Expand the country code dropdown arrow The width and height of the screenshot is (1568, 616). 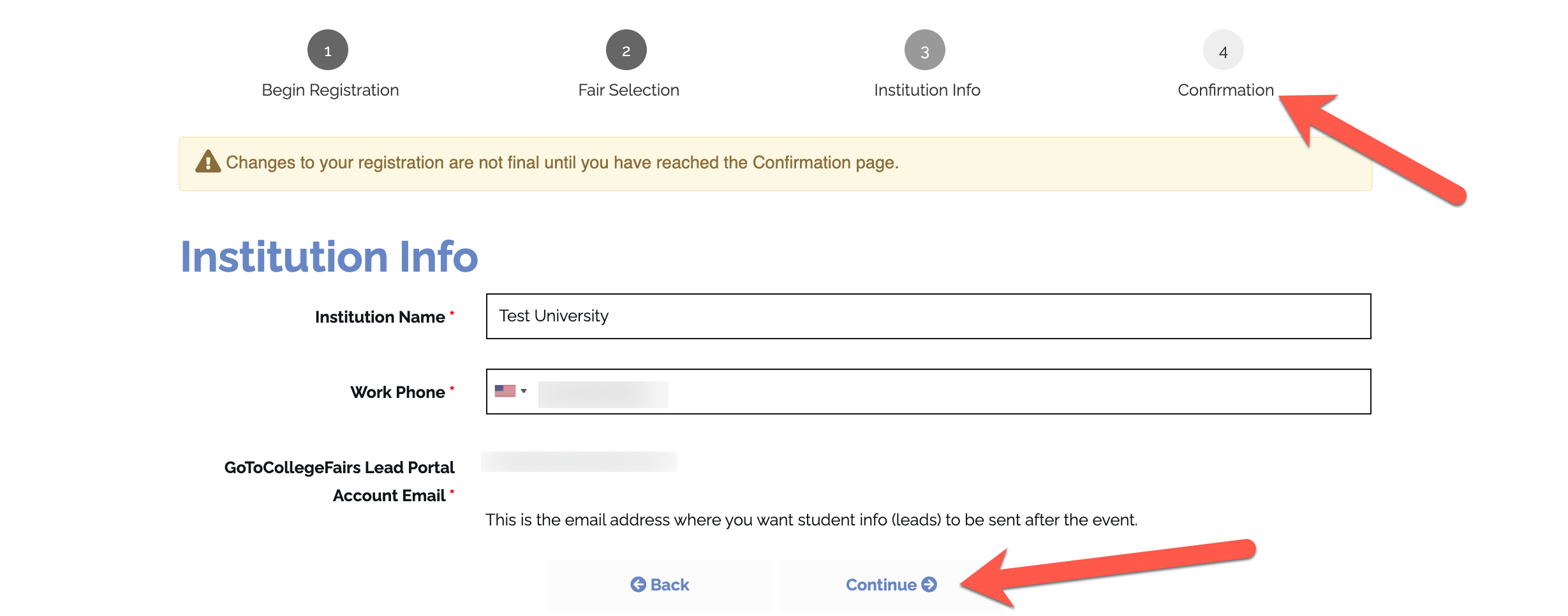point(524,391)
